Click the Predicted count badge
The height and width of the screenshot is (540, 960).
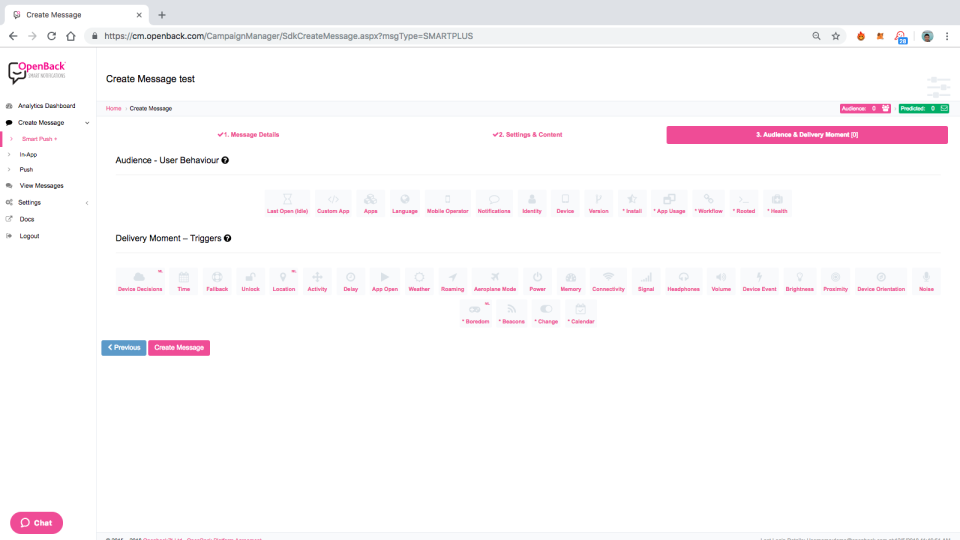tap(924, 108)
